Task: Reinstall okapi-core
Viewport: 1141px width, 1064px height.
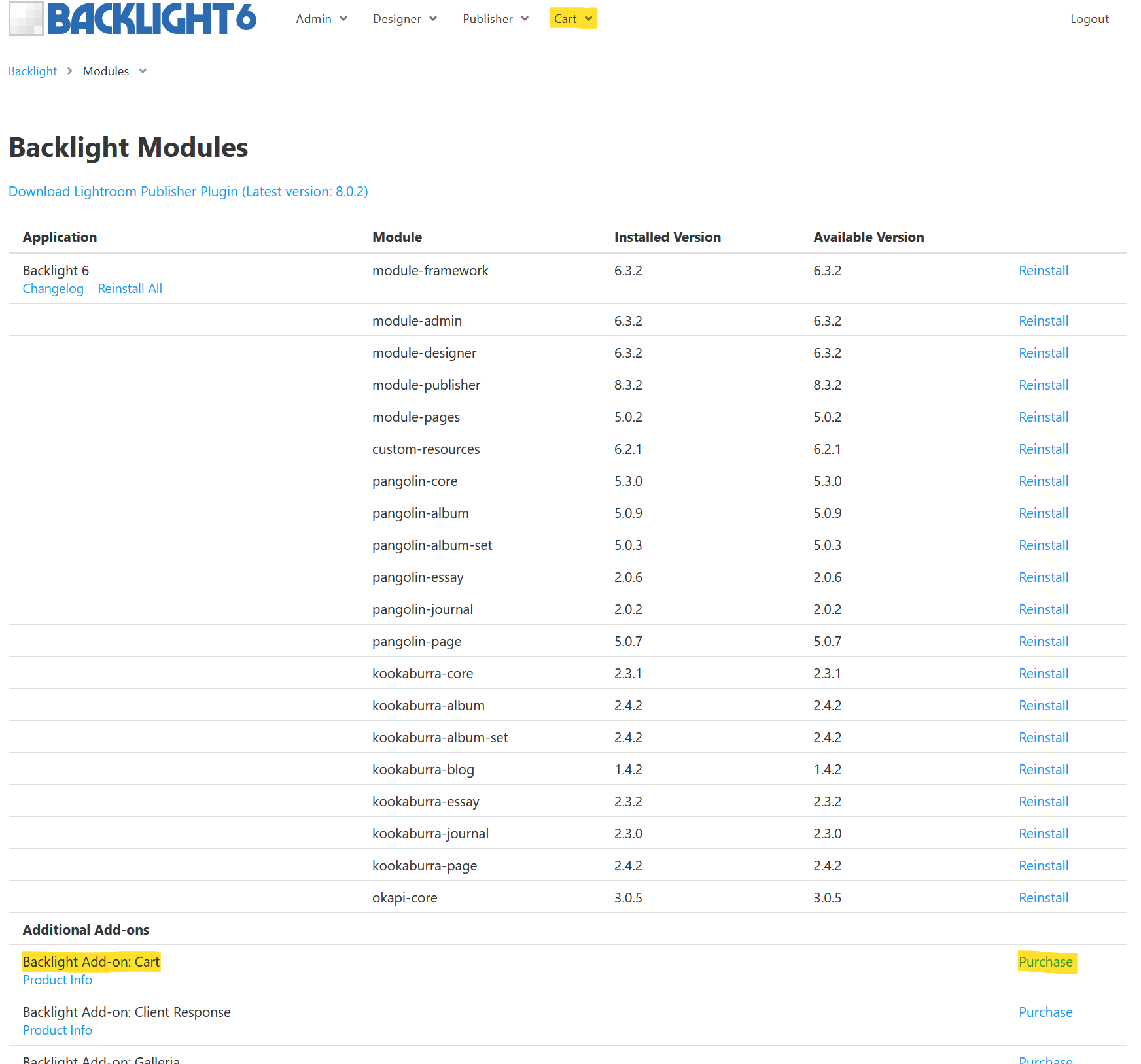Action: coord(1044,898)
